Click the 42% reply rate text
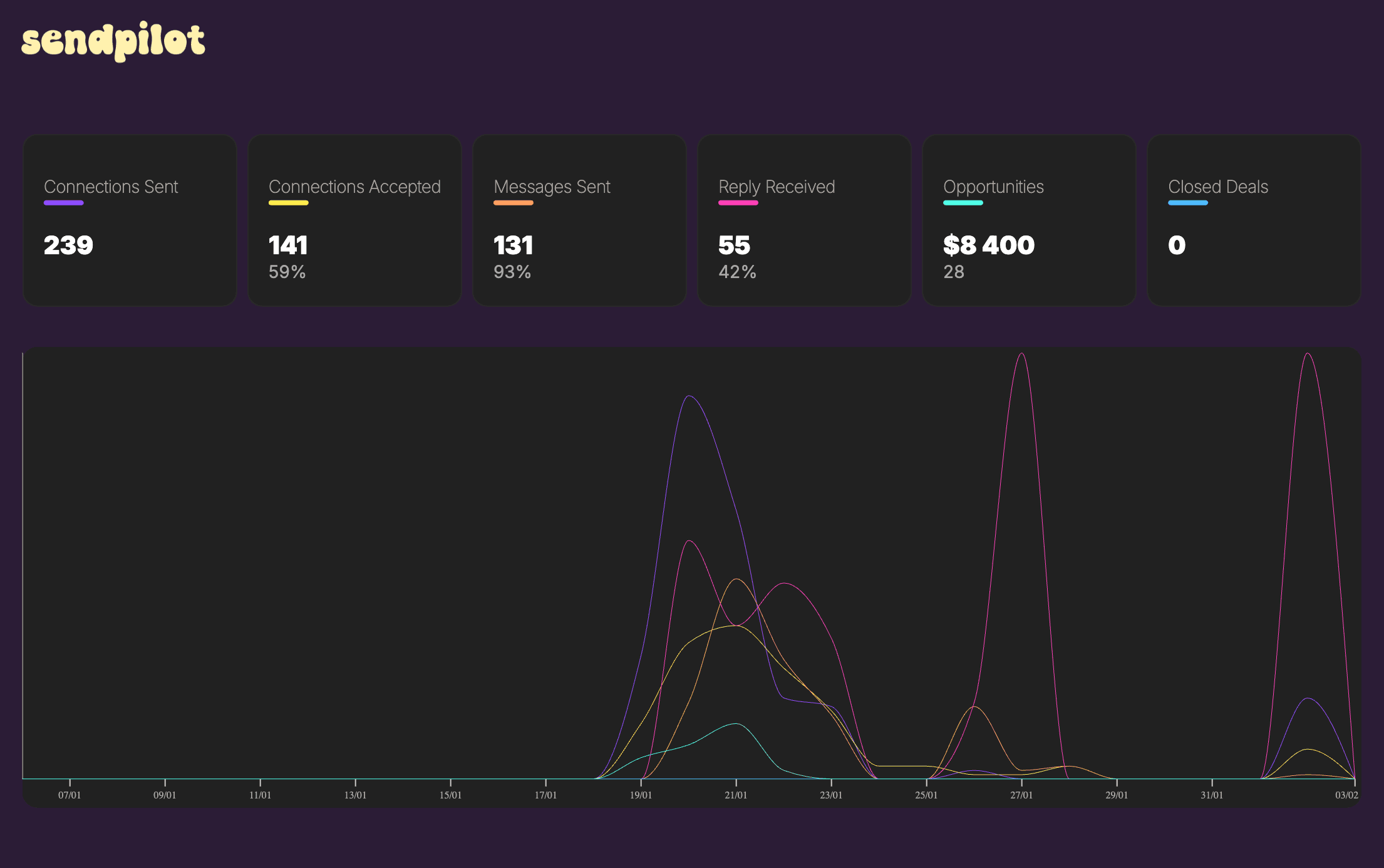This screenshot has width=1384, height=868. [737, 272]
